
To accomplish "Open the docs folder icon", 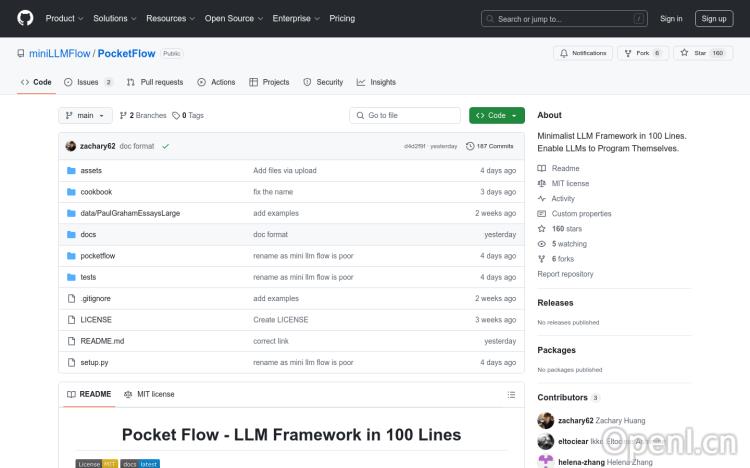I will 71,234.
